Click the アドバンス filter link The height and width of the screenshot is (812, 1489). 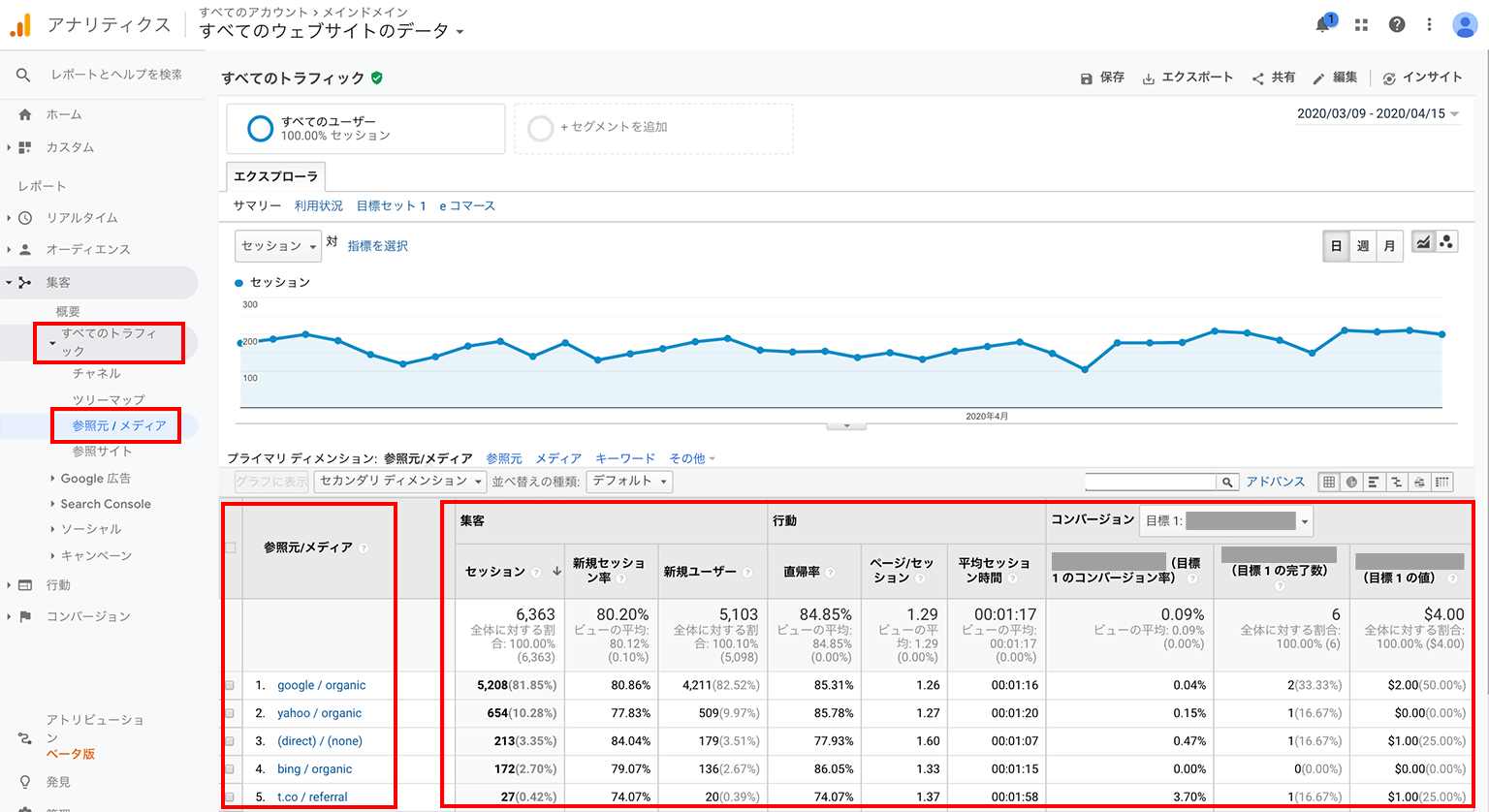1276,482
